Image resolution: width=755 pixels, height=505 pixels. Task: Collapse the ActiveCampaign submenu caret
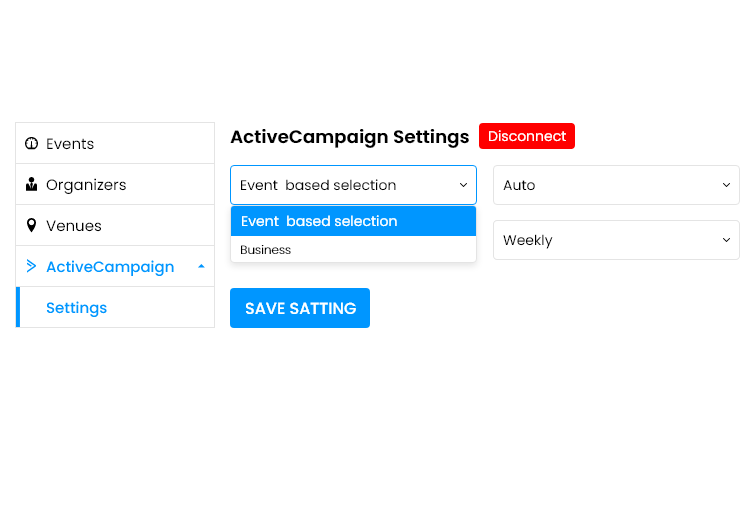[201, 266]
